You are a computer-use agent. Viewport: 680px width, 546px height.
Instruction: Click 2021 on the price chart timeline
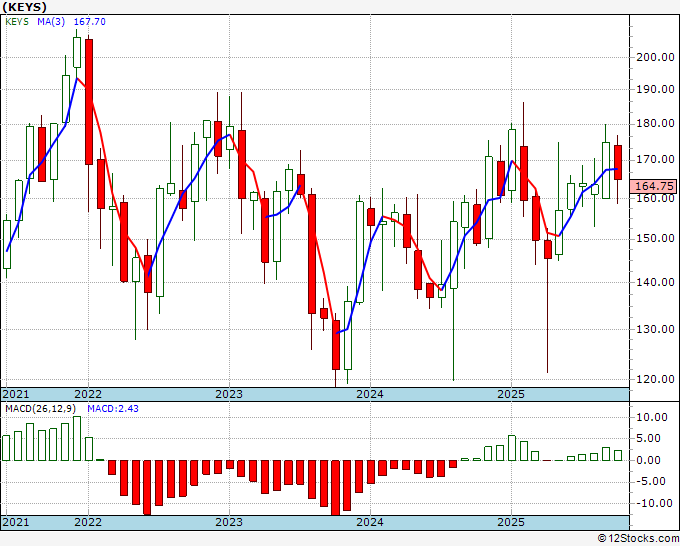tap(16, 394)
